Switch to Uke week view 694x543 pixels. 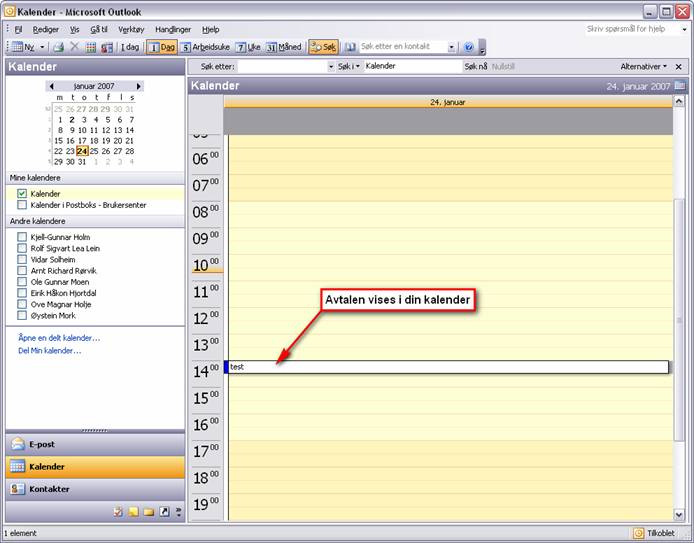tap(248, 47)
